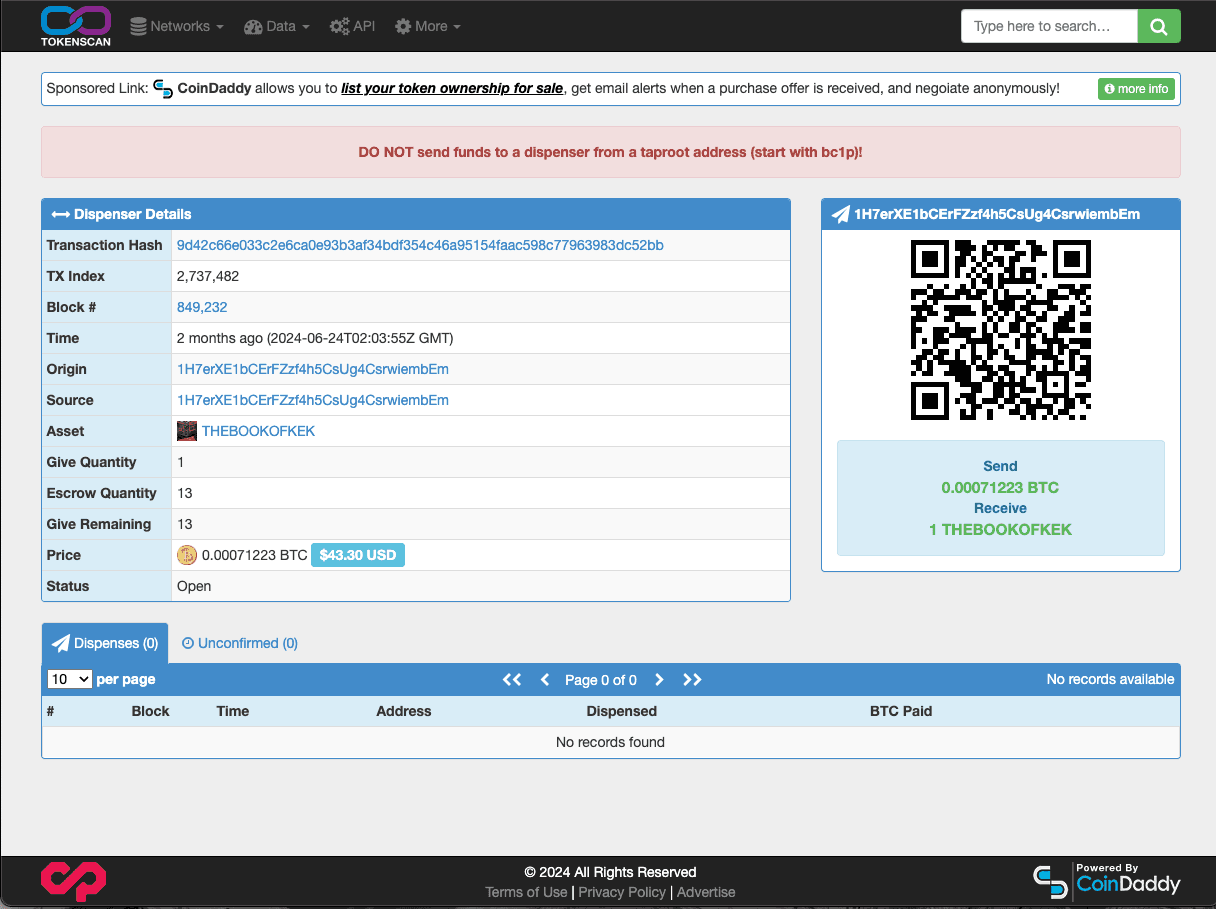
Task: Click the 0.00071223 BTC send amount
Action: (x=1000, y=488)
